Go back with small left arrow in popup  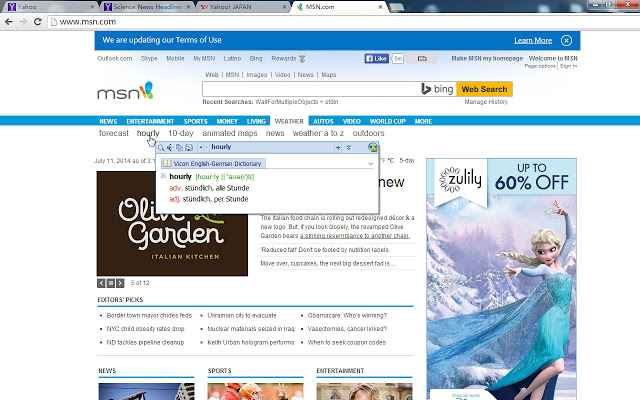click(201, 147)
